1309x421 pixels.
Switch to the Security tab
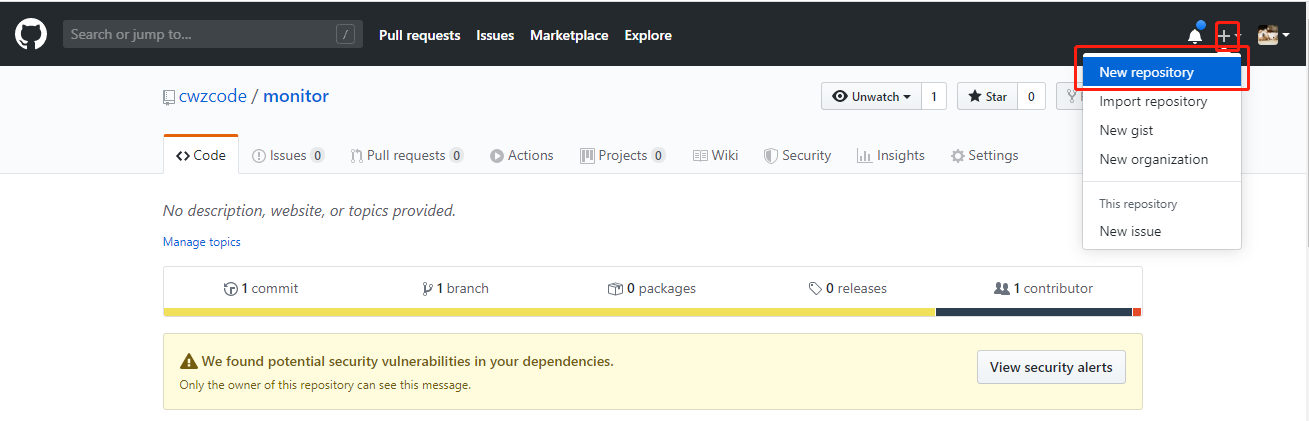pyautogui.click(x=797, y=155)
